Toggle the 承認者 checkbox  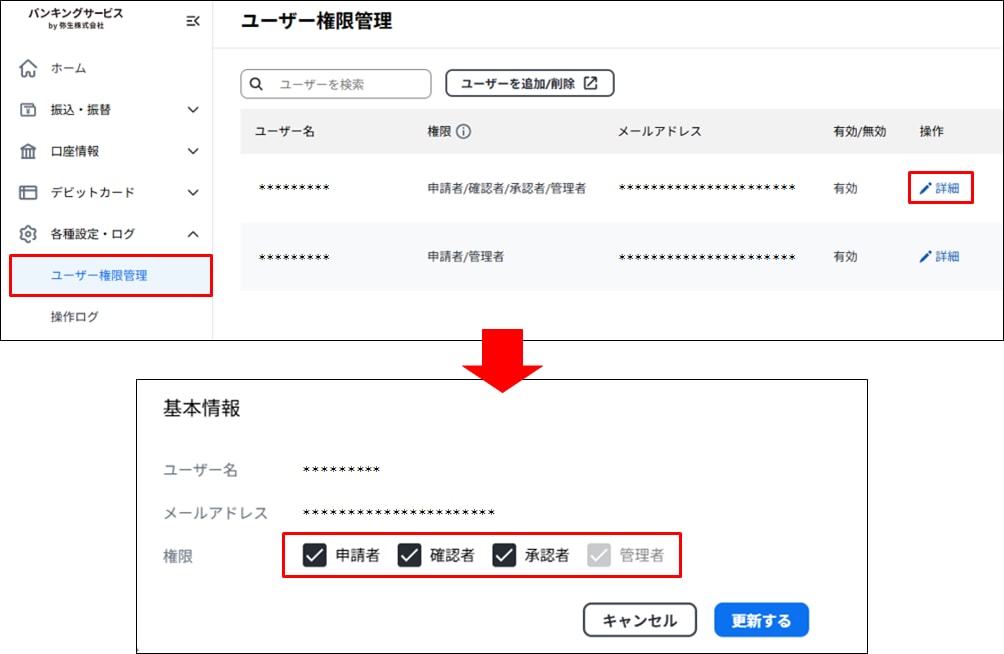click(504, 555)
